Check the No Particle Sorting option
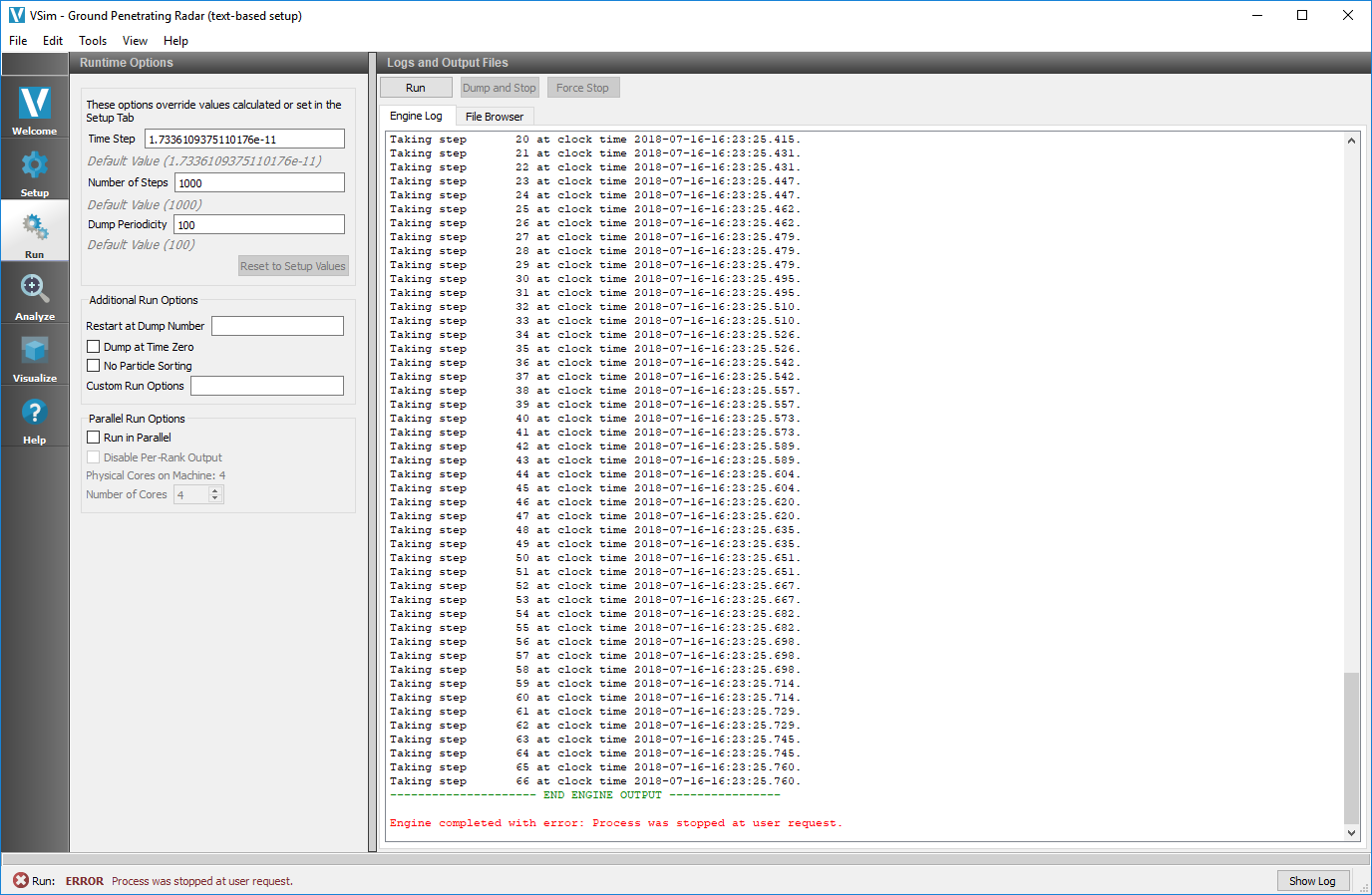The width and height of the screenshot is (1372, 895). coord(94,366)
